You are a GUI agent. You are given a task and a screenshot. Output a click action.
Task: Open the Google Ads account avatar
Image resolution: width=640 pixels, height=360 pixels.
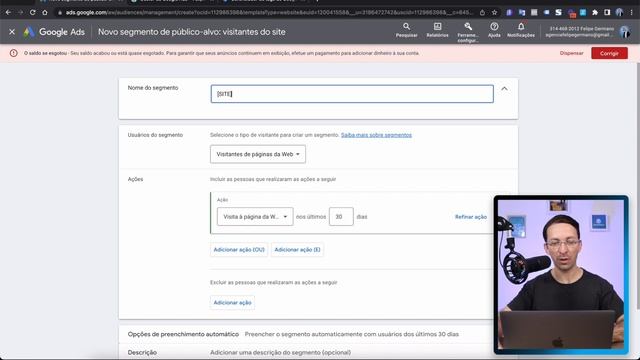[x=624, y=32]
